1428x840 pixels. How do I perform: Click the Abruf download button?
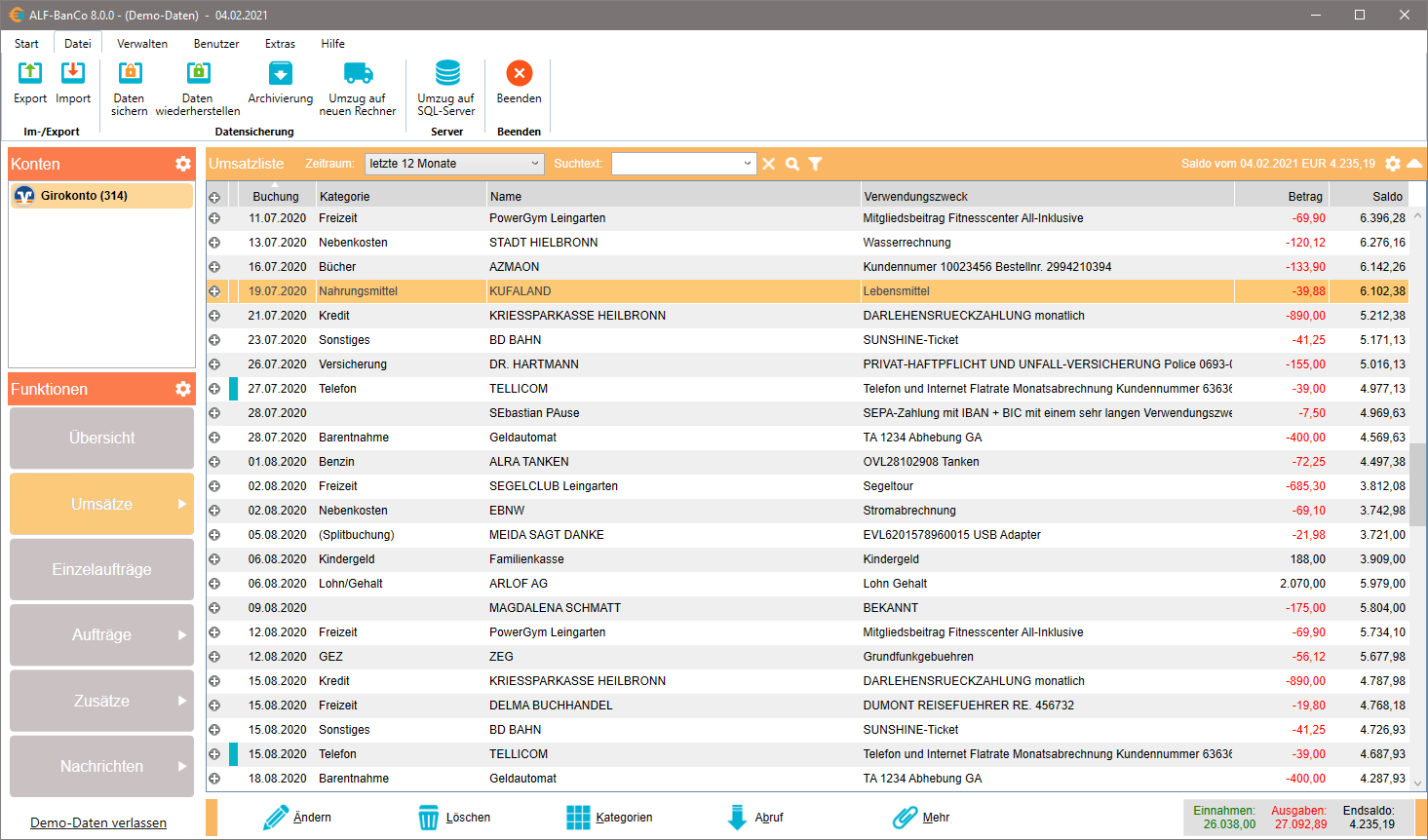pyautogui.click(x=755, y=818)
